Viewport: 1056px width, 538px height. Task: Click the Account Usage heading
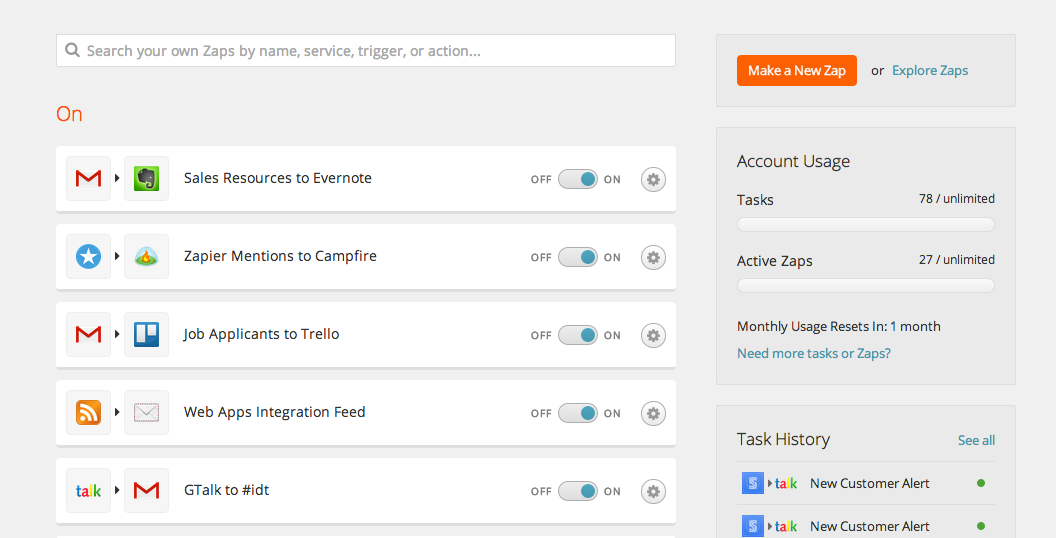pyautogui.click(x=793, y=162)
